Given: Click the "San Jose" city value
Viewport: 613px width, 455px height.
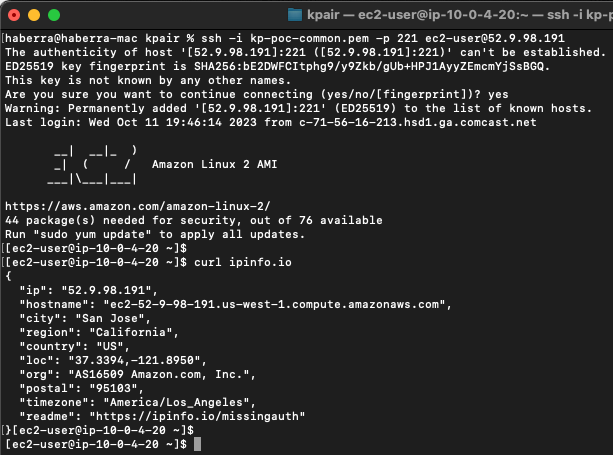Looking at the screenshot, I should pos(110,318).
